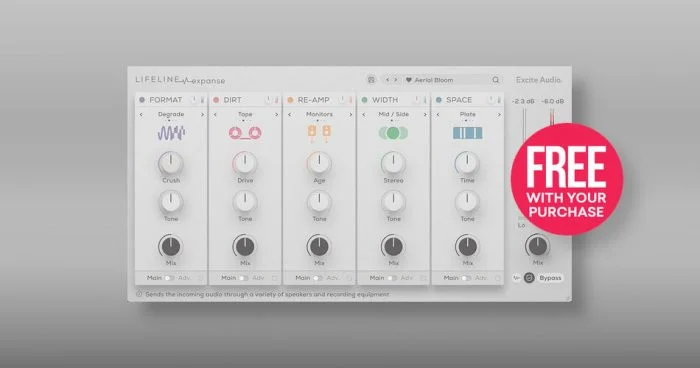Disable the RE-AMP module power dot
Viewport: 700px width, 368px height.
coord(290,100)
